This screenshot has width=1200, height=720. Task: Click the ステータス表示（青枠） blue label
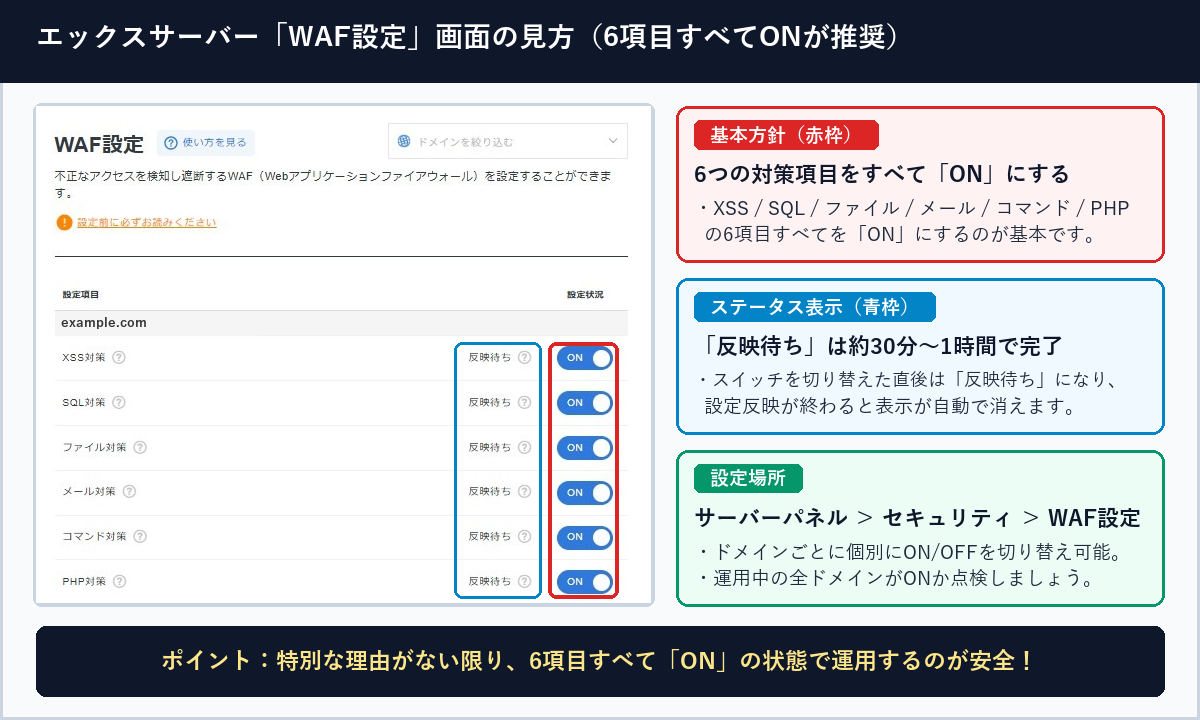(814, 307)
